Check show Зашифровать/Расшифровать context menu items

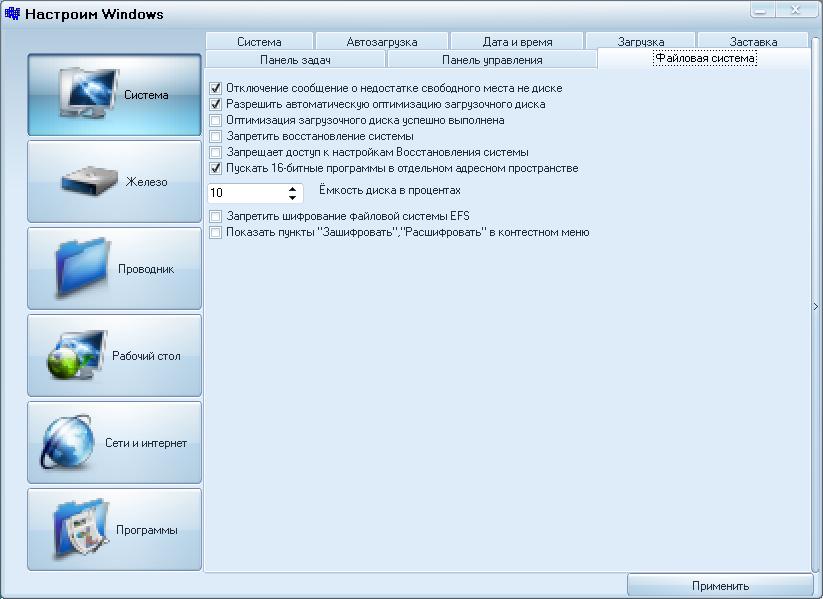pyautogui.click(x=215, y=232)
